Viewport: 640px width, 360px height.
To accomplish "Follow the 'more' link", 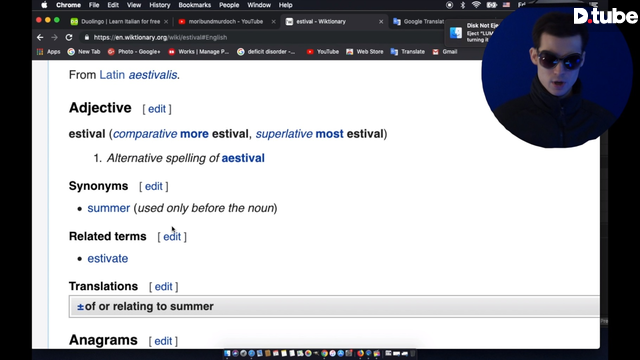I will pyautogui.click(x=194, y=134).
